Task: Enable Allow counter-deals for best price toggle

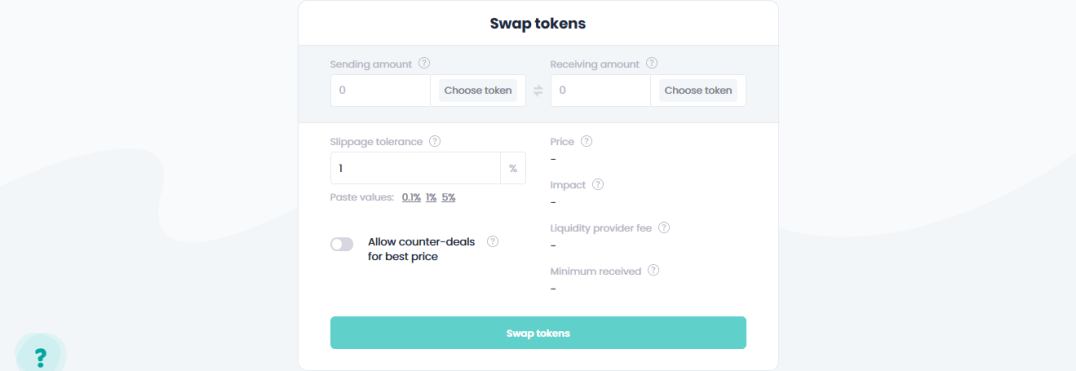Action: pos(342,244)
